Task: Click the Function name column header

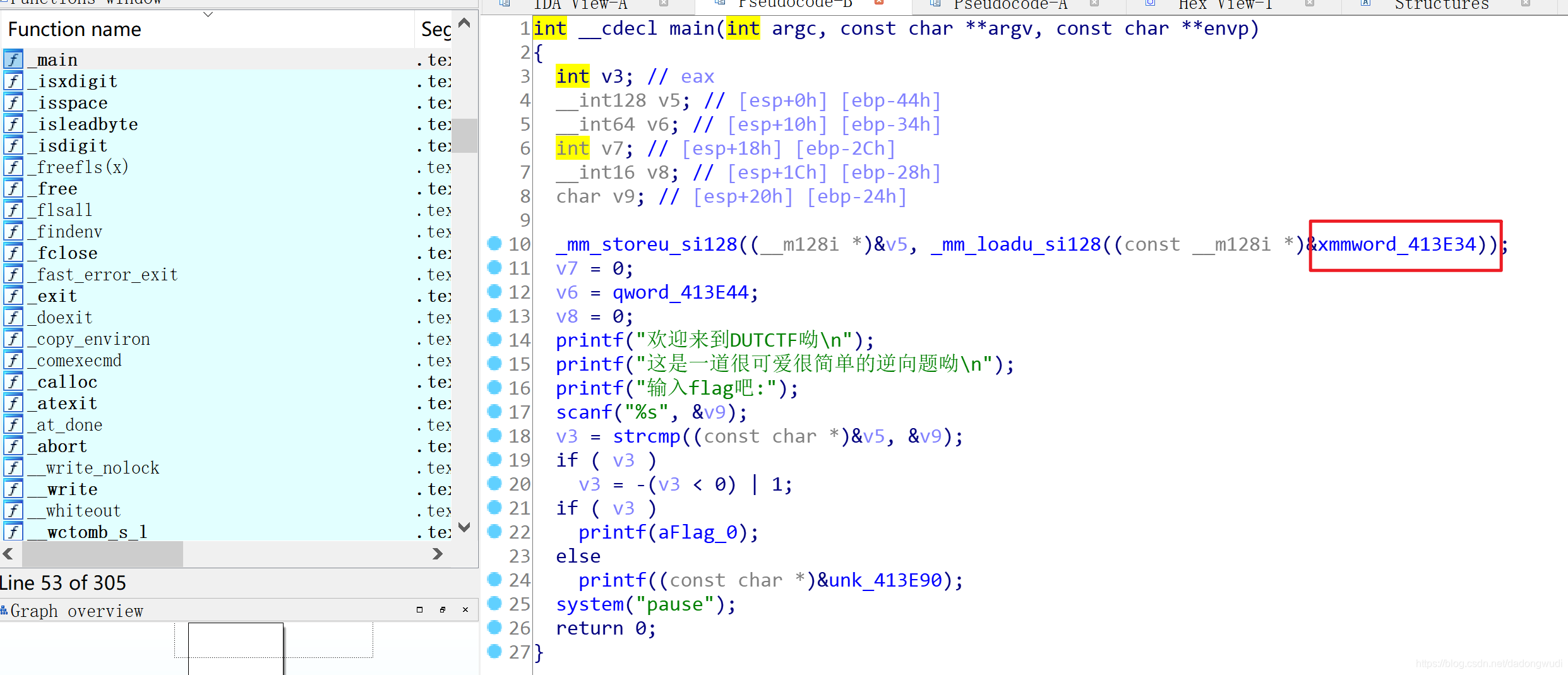Action: [x=208, y=30]
